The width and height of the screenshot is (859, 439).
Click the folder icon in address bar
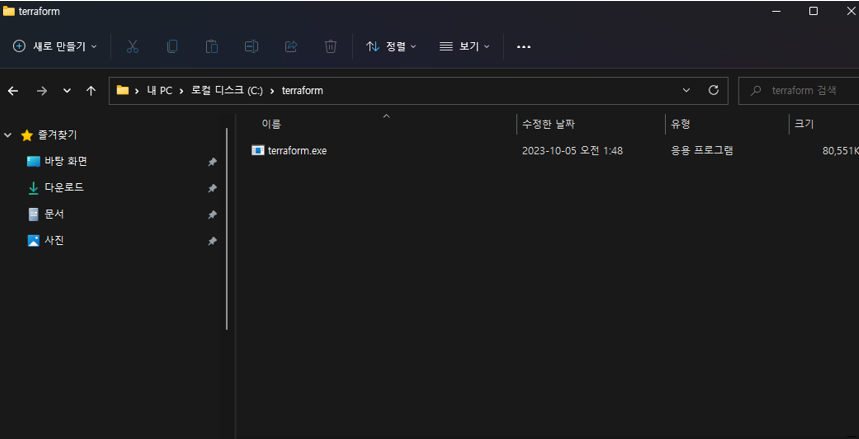[x=122, y=90]
